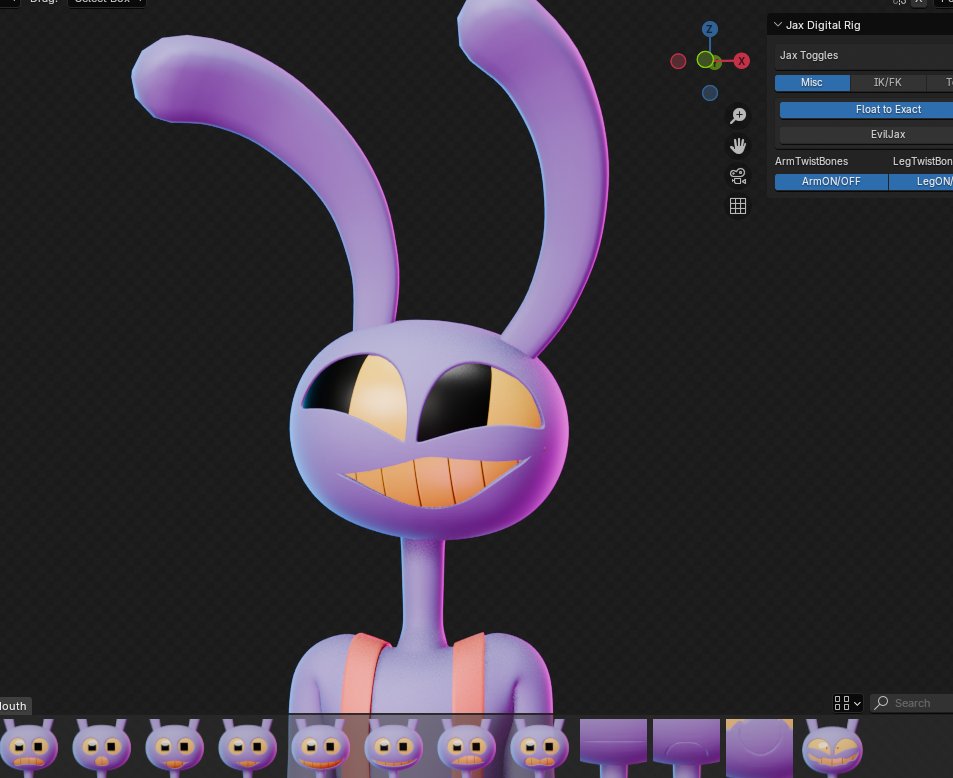Select the flat line mouth close-up thumbnail
The width and height of the screenshot is (953, 778).
click(613, 748)
